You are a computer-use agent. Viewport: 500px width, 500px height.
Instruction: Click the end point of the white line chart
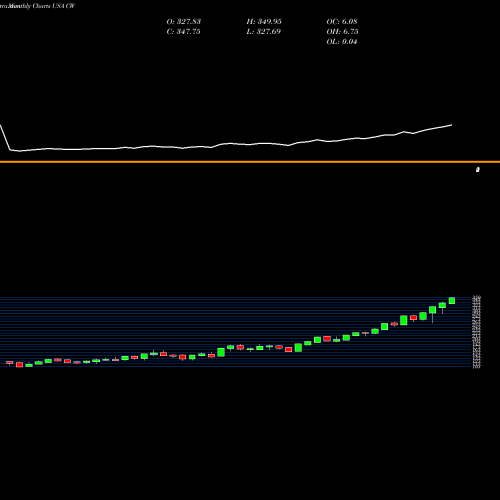(x=452, y=125)
